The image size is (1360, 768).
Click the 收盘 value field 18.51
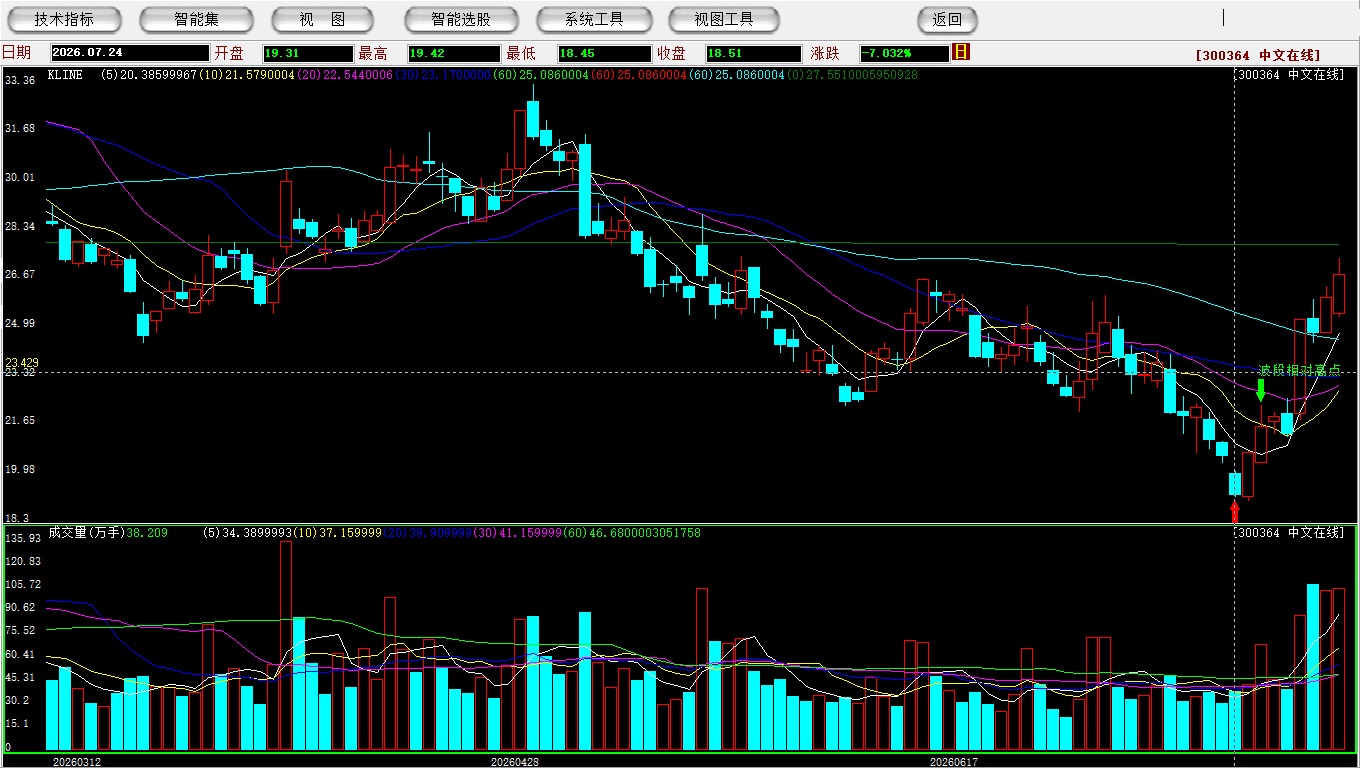[x=753, y=53]
